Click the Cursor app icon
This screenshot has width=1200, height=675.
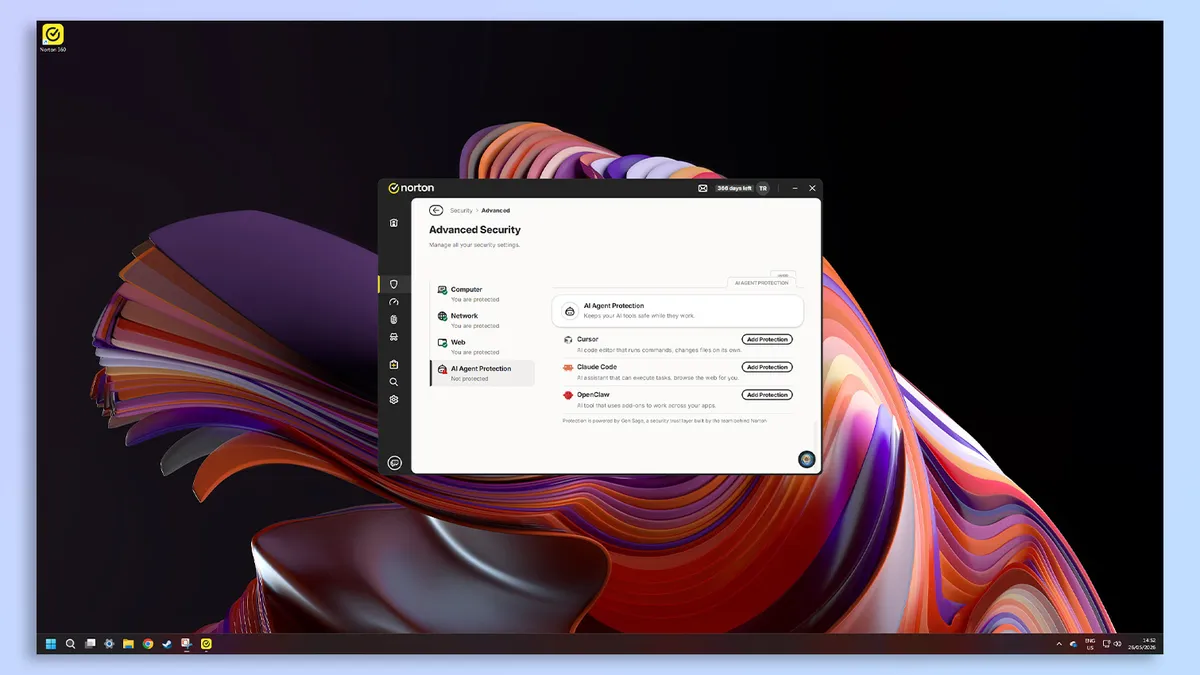click(568, 340)
